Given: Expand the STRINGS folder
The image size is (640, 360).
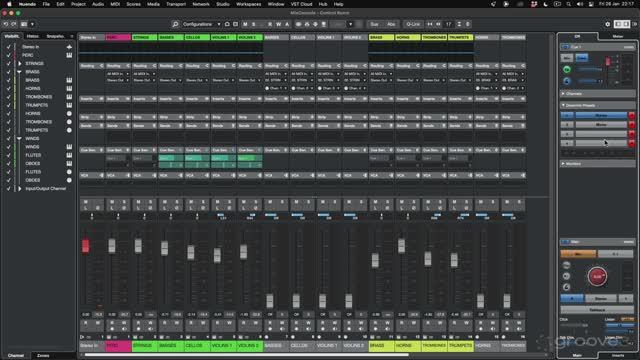Looking at the screenshot, I should point(20,64).
